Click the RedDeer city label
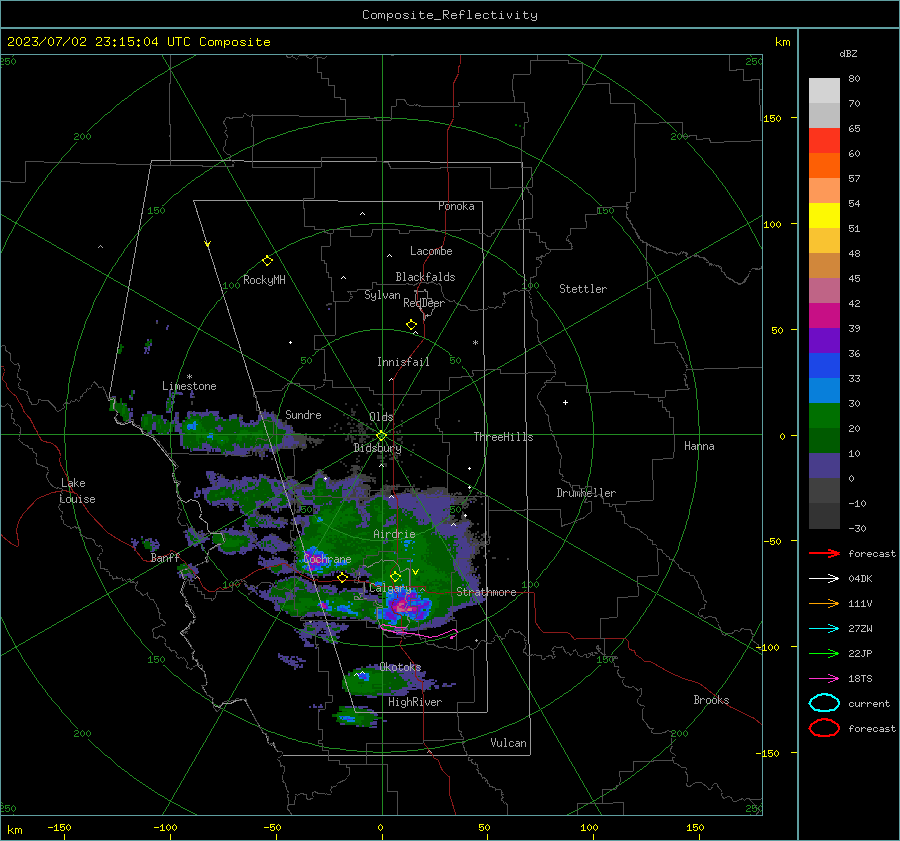Viewport: 900px width, 841px height. point(424,303)
